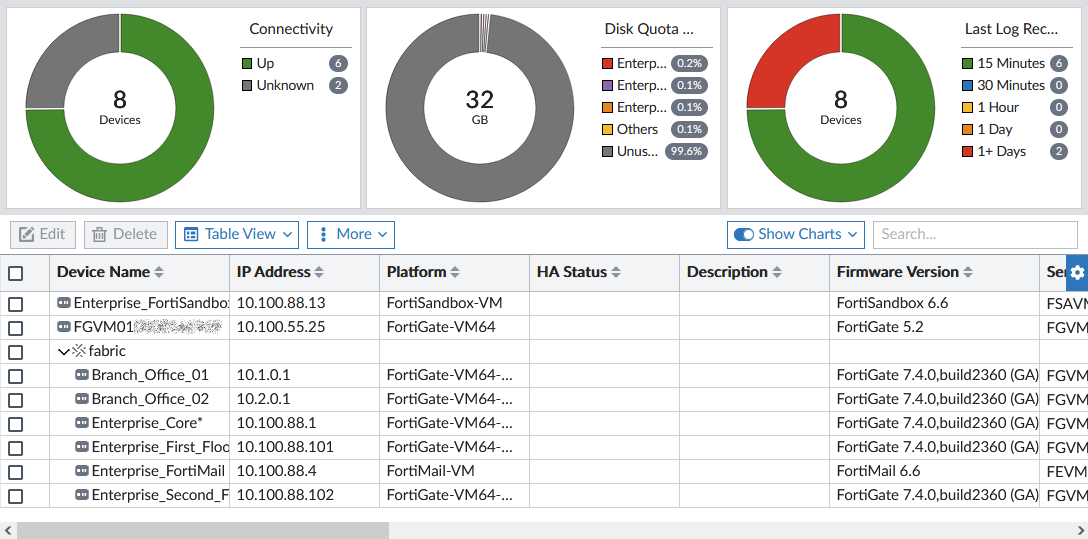Click the device icon beside Branch_Office_01
The image size is (1088, 539).
coord(82,375)
